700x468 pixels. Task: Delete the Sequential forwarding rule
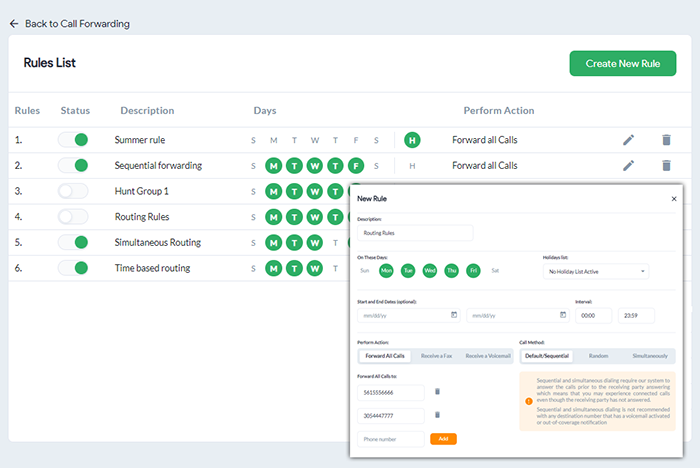tap(667, 166)
